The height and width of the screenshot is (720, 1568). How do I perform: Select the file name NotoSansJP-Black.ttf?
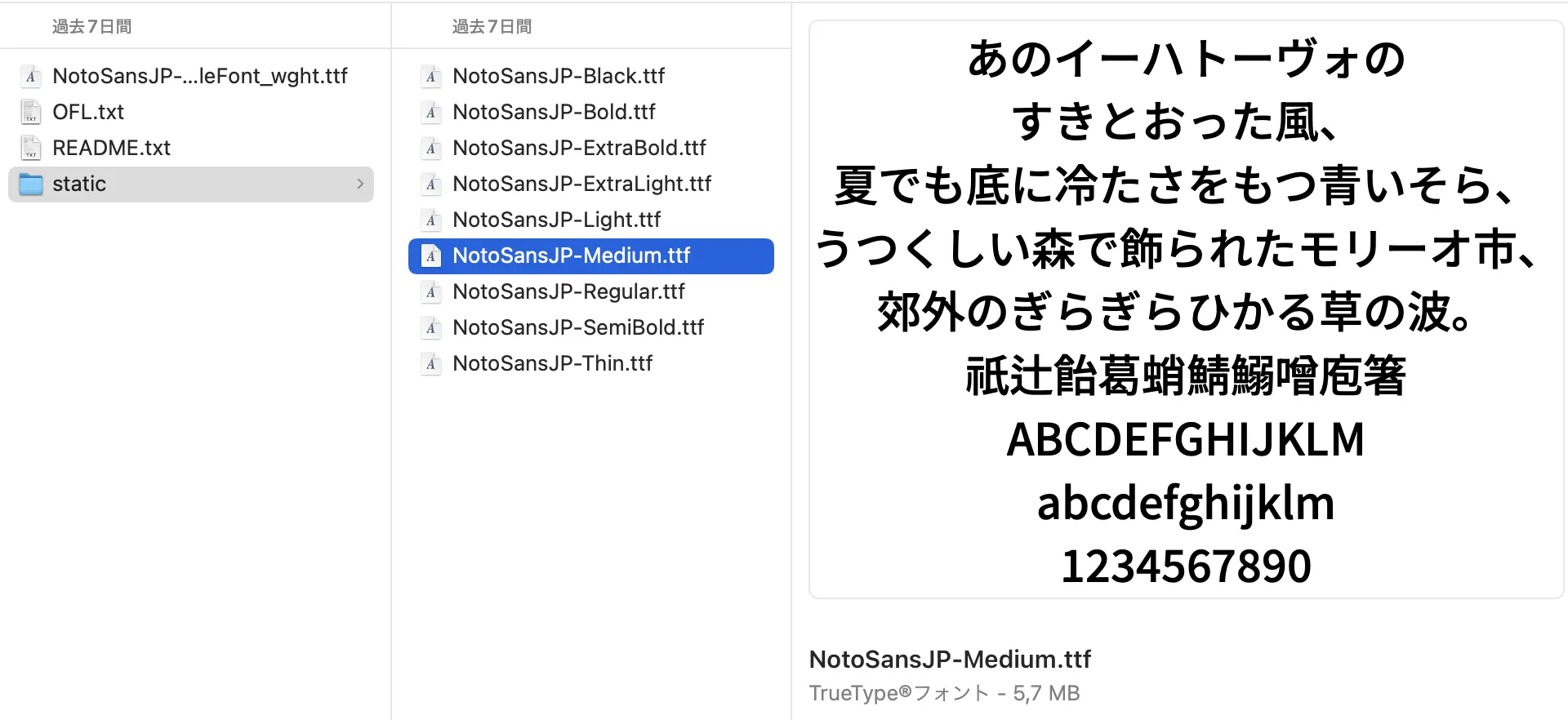click(x=559, y=76)
